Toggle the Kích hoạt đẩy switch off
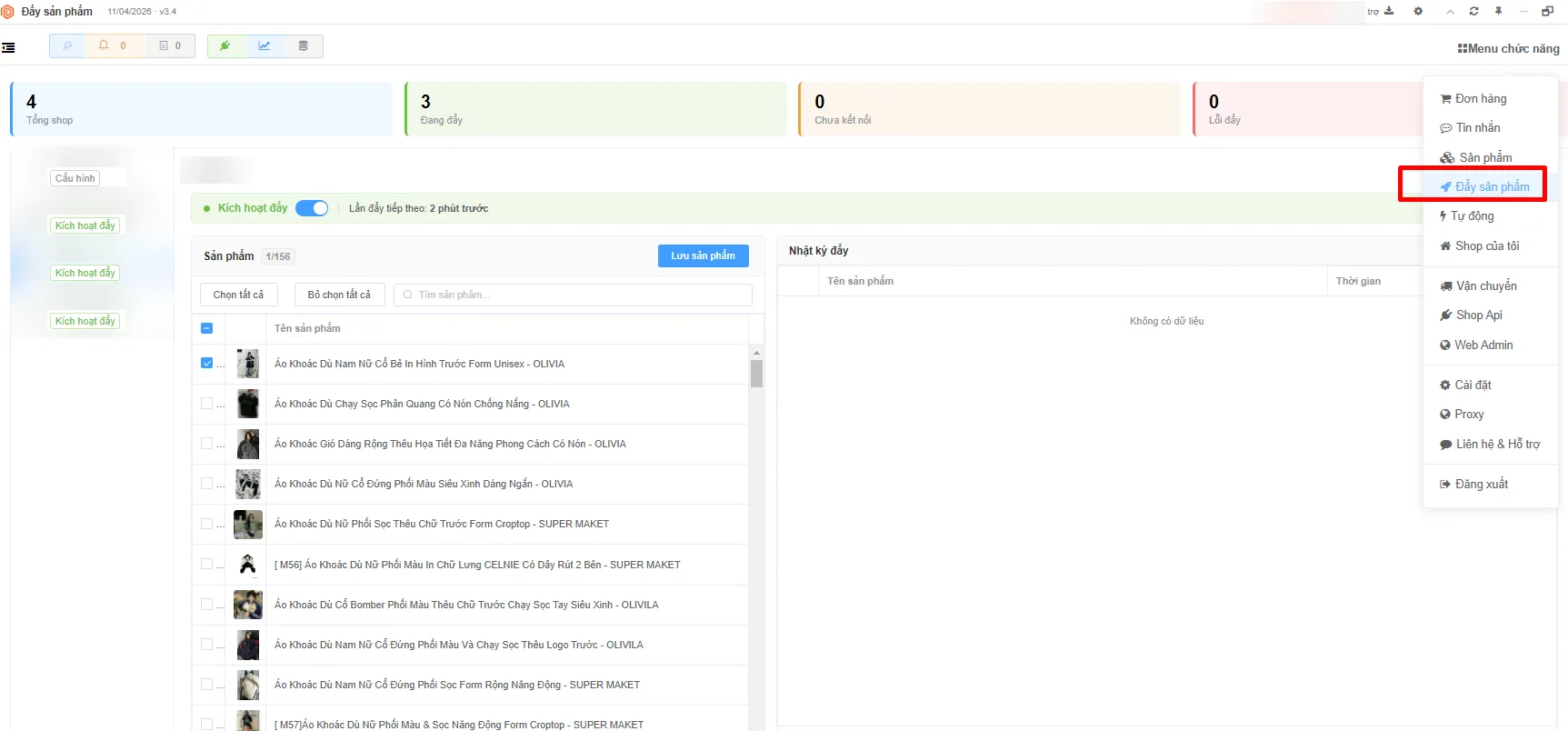Viewport: 1568px width, 731px height. point(312,208)
